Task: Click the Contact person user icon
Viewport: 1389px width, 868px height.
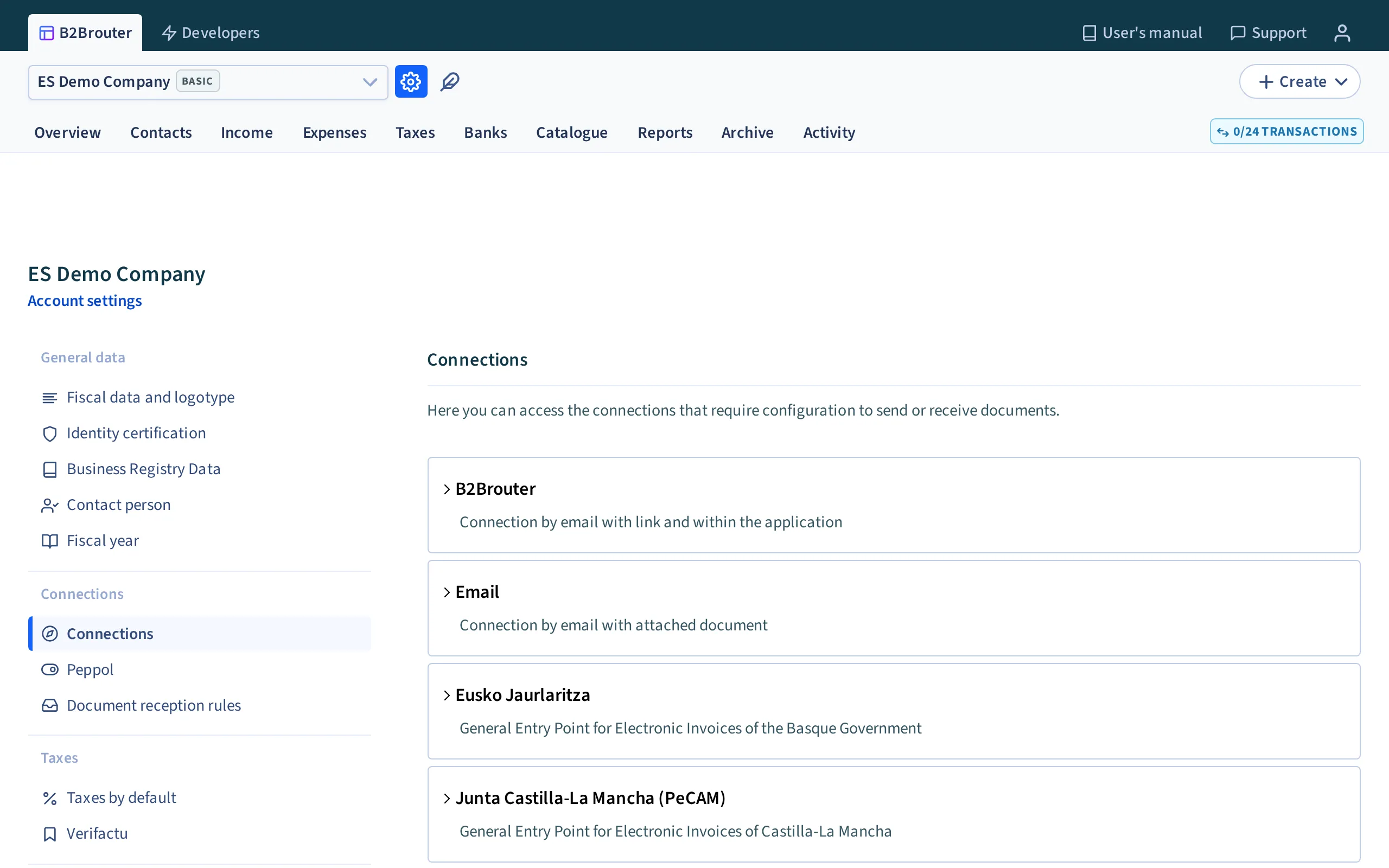Action: click(x=50, y=505)
